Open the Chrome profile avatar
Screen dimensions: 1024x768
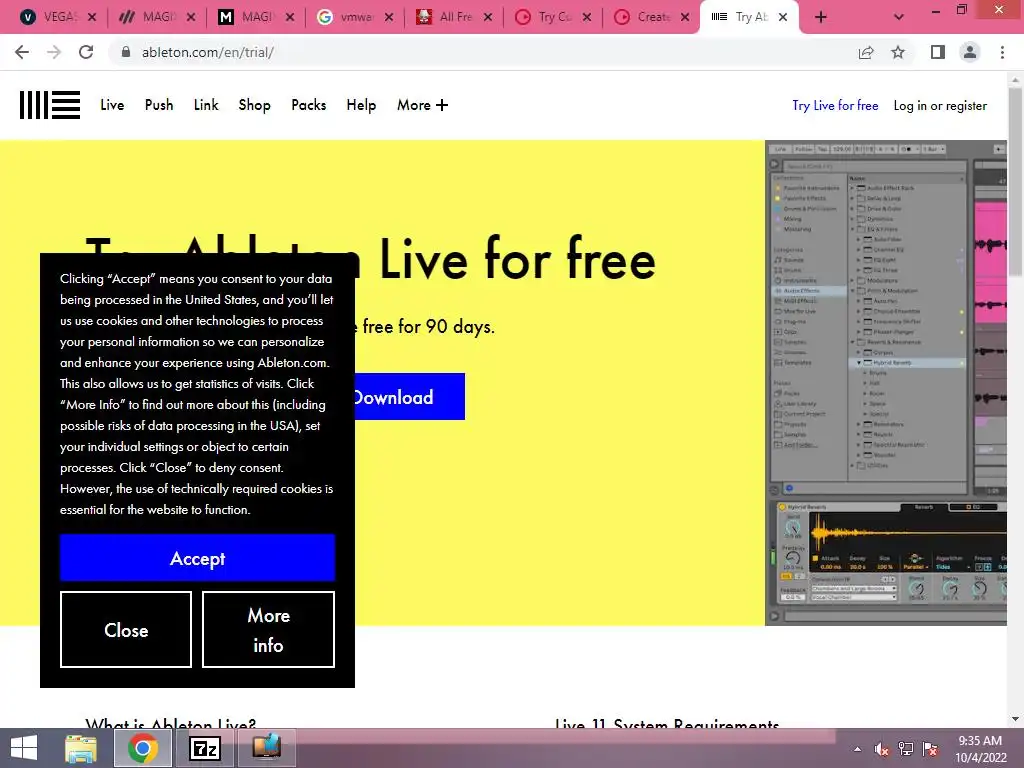[970, 52]
